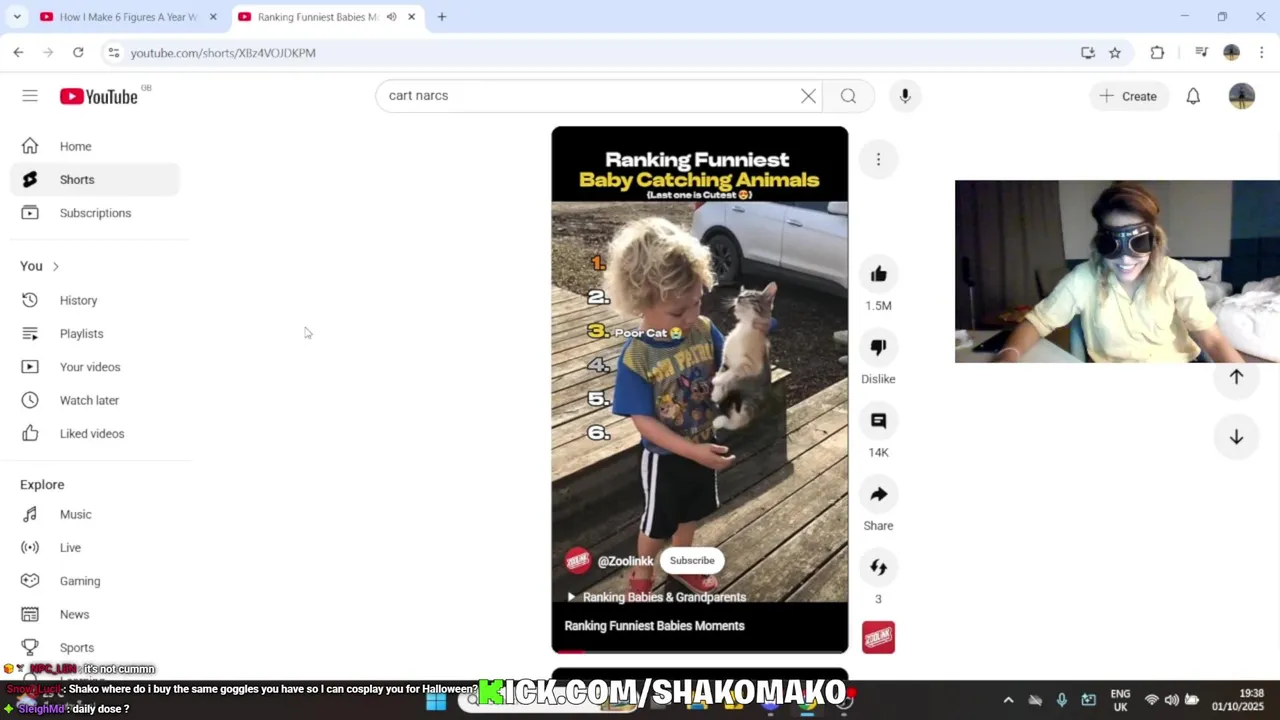The height and width of the screenshot is (720, 1280).
Task: Open the remix button showing 3
Action: click(878, 567)
